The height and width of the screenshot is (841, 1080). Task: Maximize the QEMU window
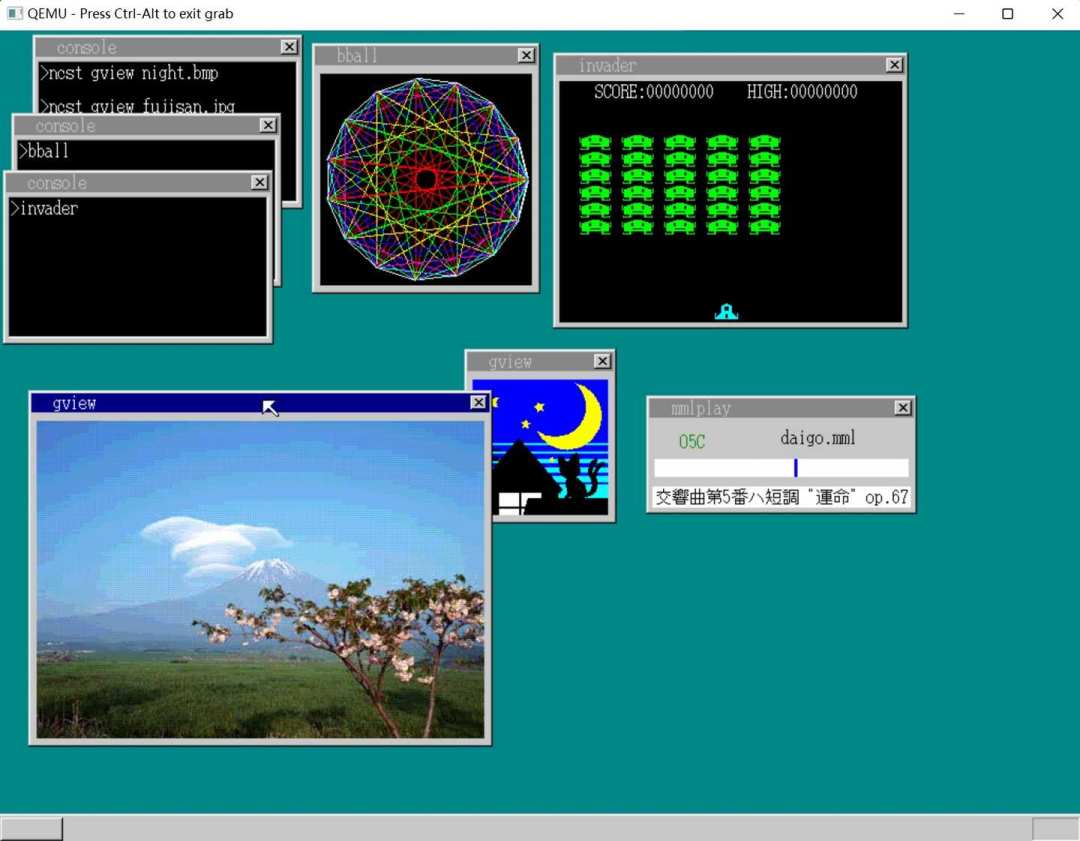(1007, 14)
